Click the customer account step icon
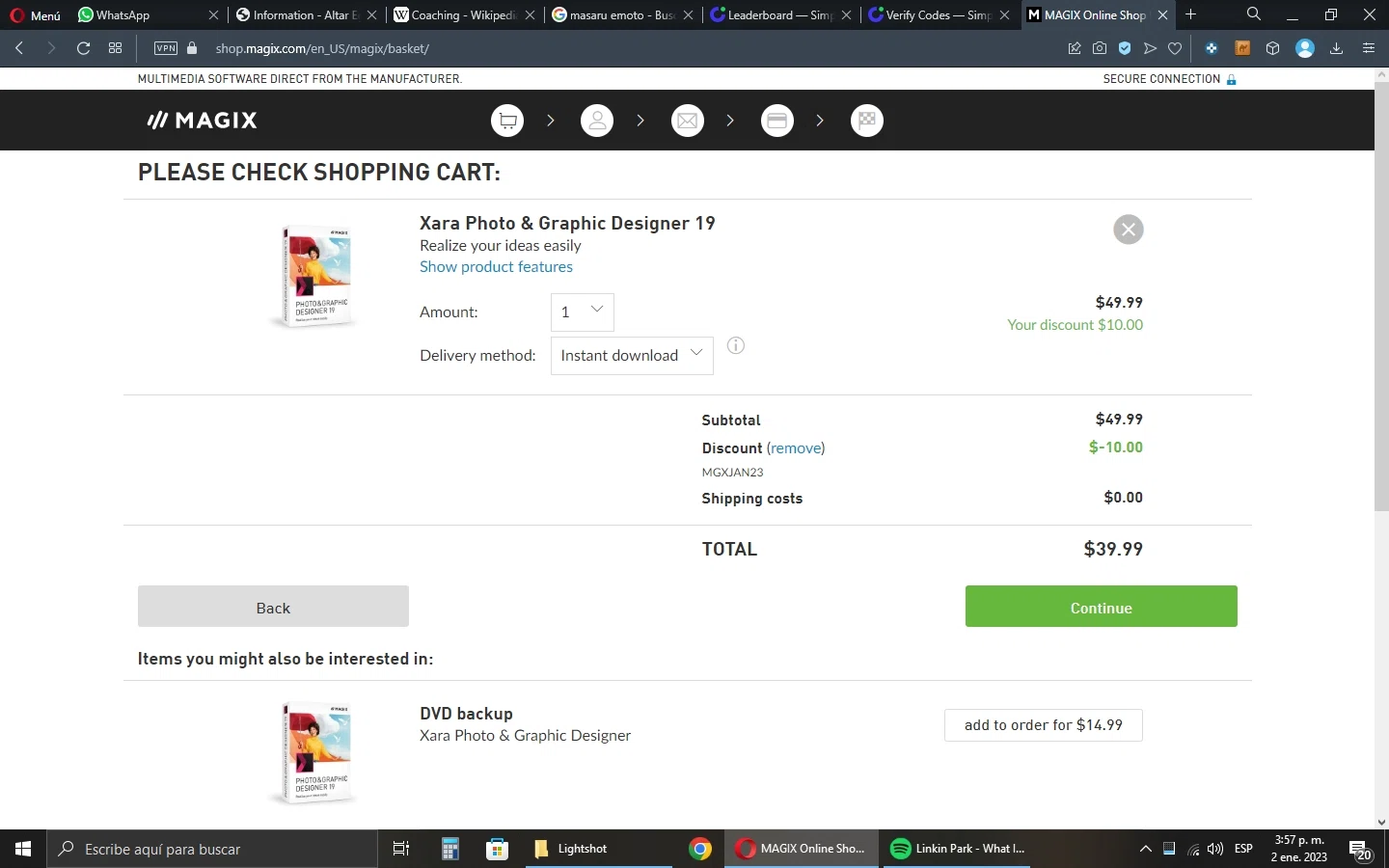 pos(597,121)
